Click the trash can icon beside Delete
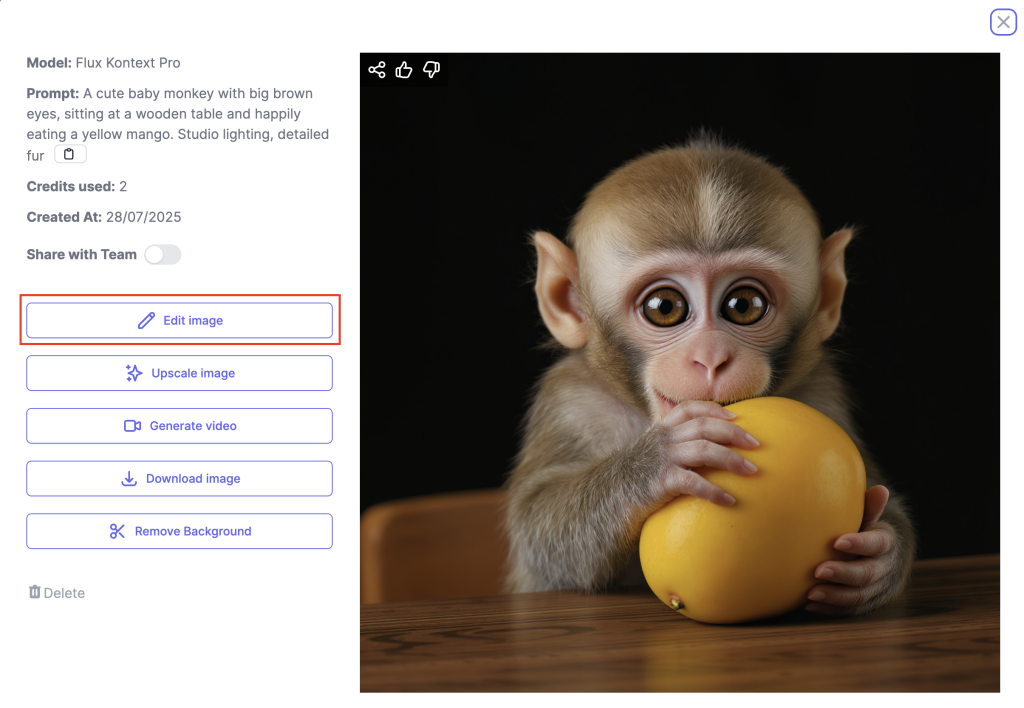This screenshot has width=1024, height=708. tap(35, 593)
